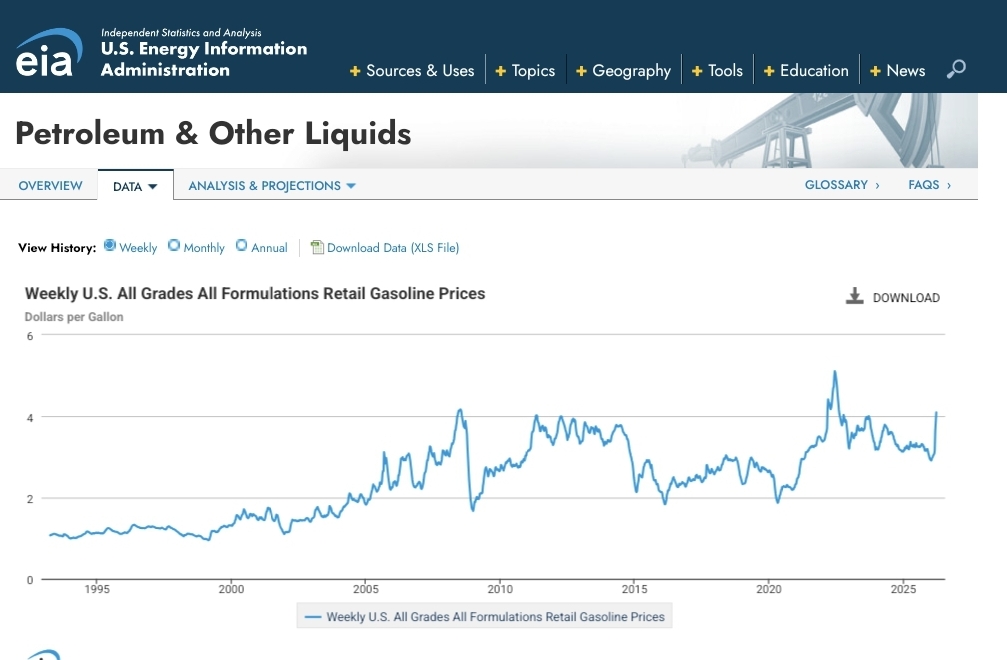Click the 2015 x-axis label
Viewport: 1007px width, 660px height.
[x=635, y=589]
